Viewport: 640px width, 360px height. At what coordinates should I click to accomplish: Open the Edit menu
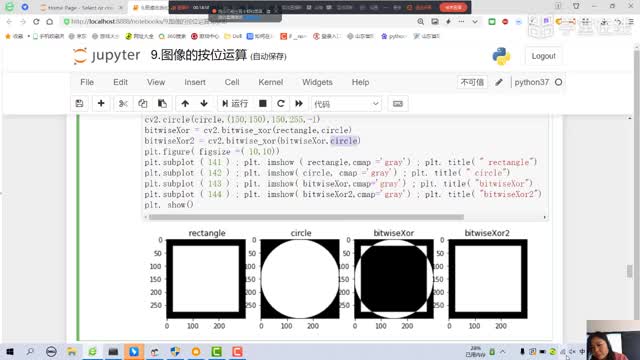pos(120,82)
